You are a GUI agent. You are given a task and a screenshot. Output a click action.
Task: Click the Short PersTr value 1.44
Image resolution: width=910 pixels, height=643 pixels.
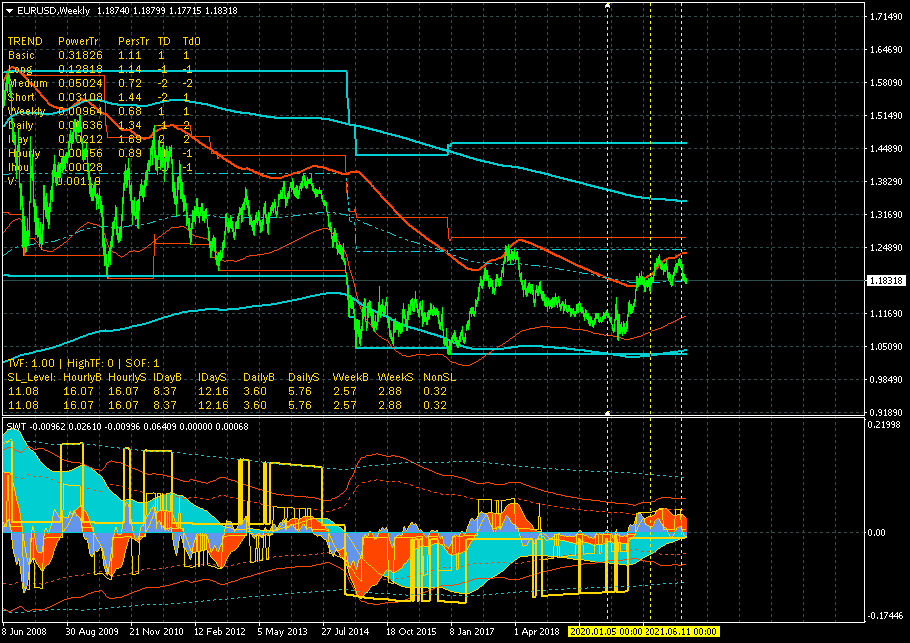(130, 97)
